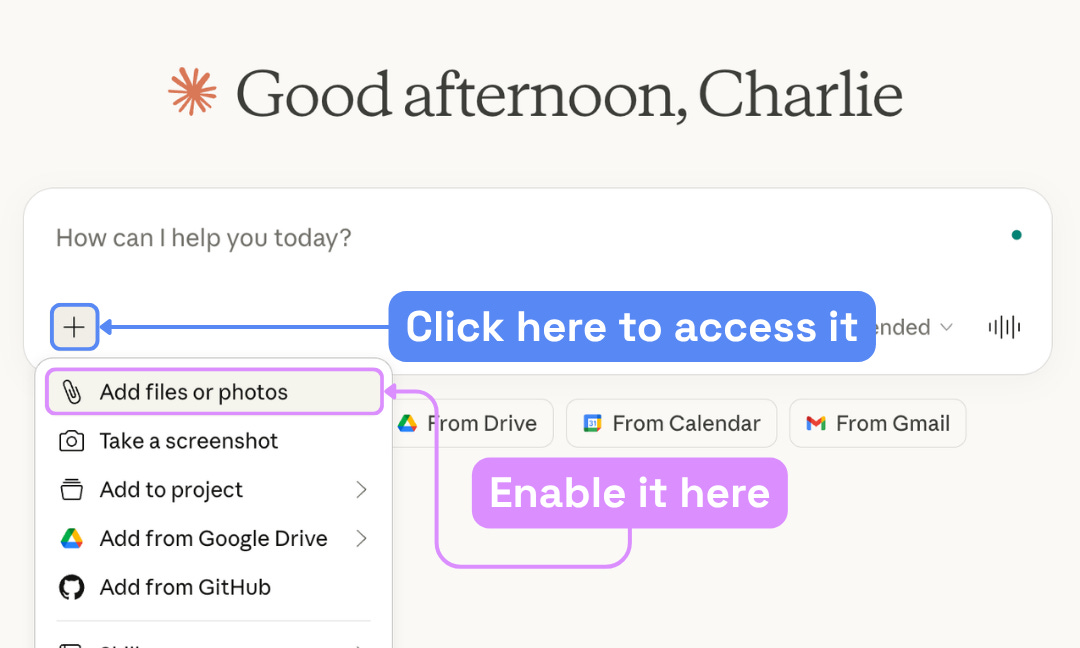Image resolution: width=1080 pixels, height=648 pixels.
Task: Select Add from GitHub in the menu
Action: coord(185,587)
